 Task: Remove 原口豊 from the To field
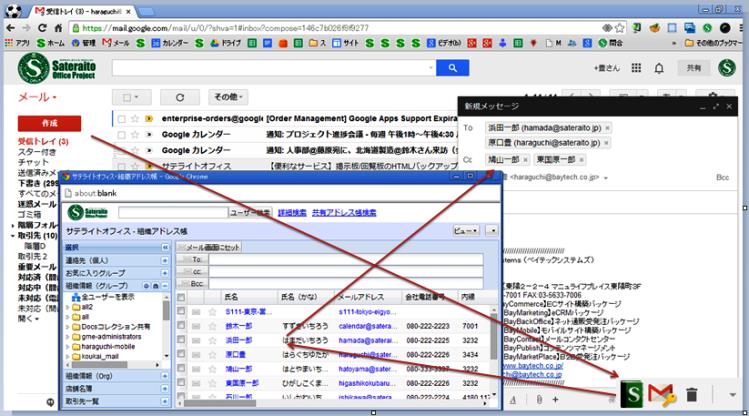pos(606,143)
